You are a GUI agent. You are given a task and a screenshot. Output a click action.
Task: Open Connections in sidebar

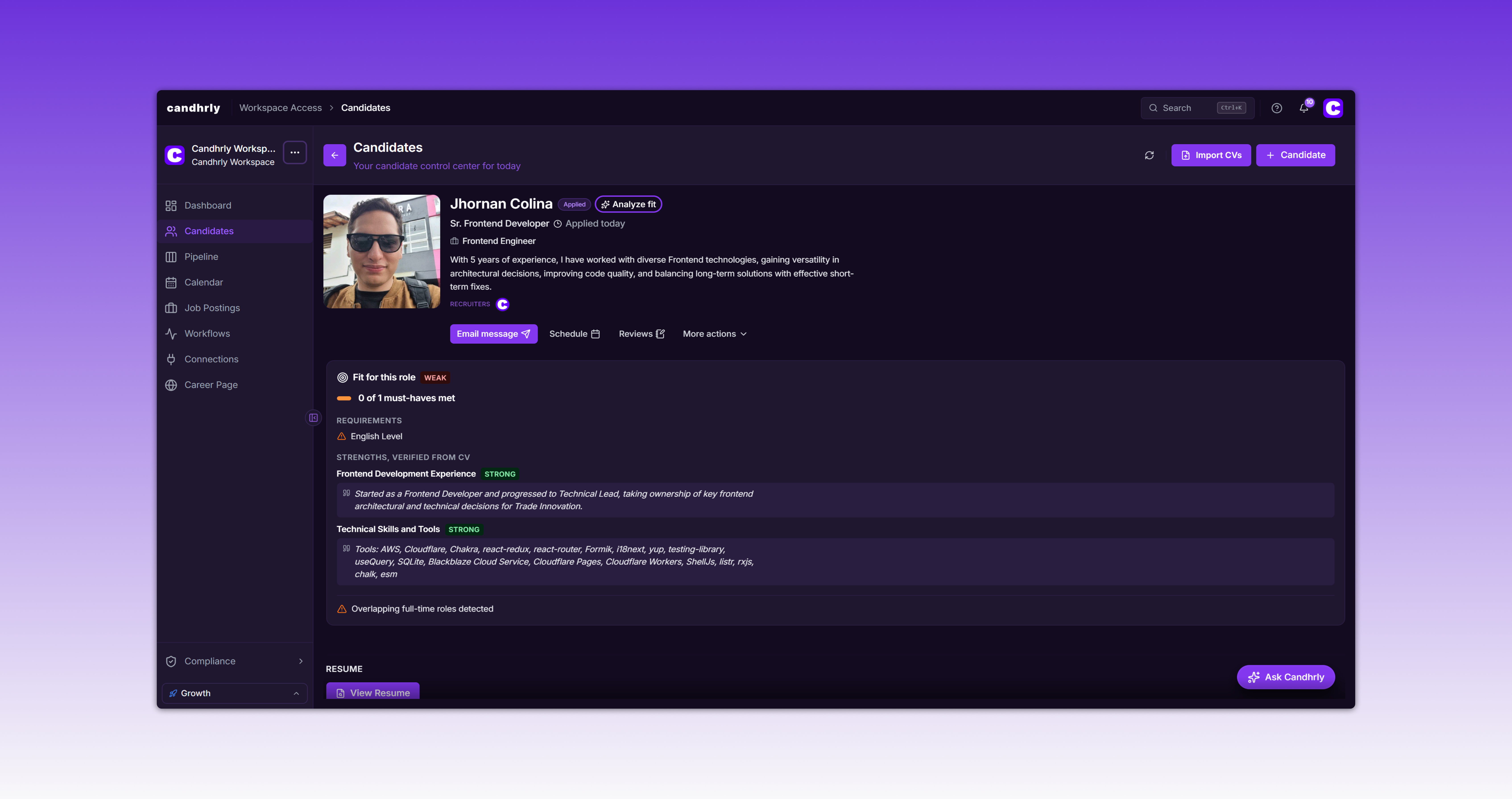[235, 359]
